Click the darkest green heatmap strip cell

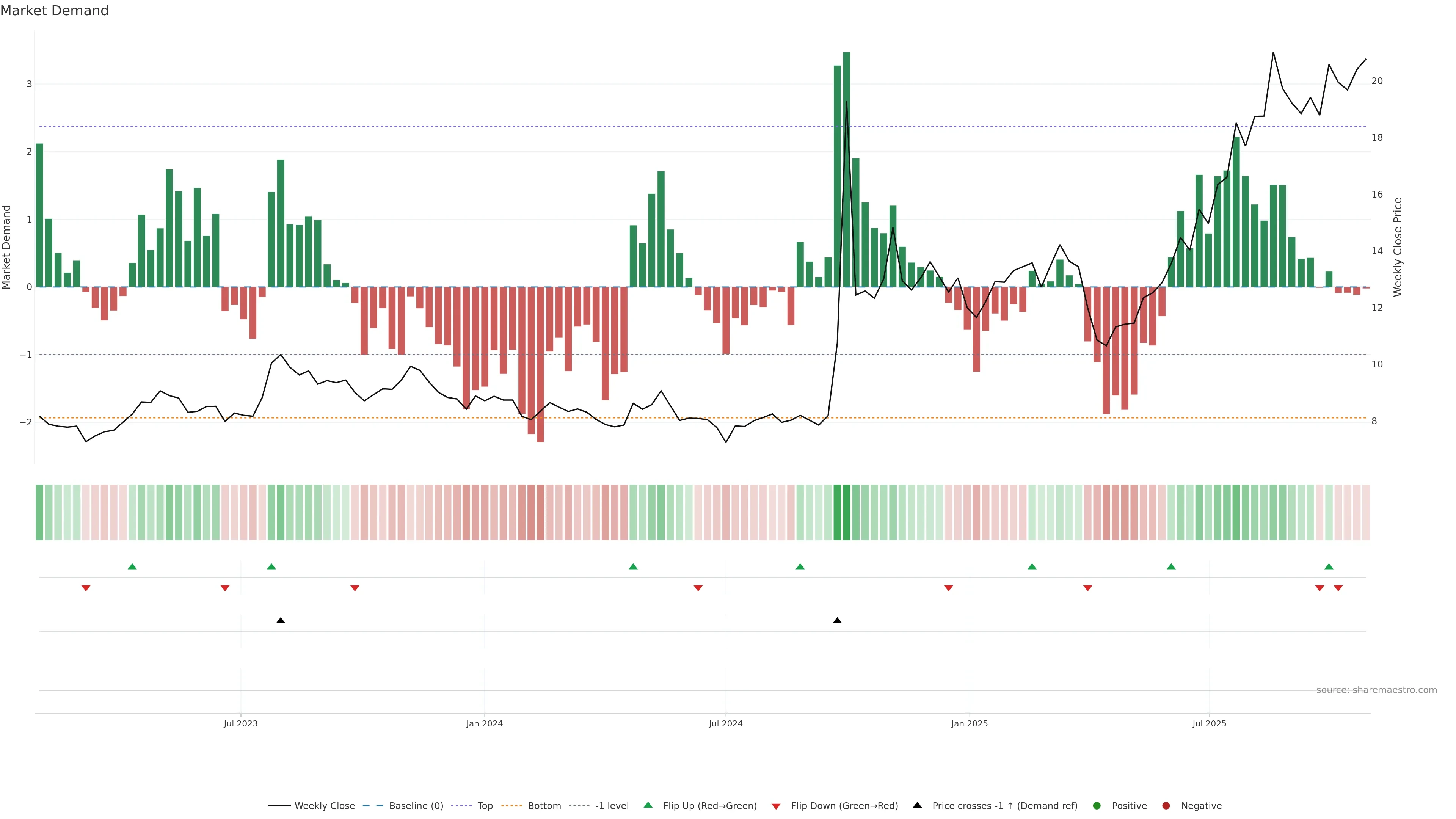click(846, 512)
